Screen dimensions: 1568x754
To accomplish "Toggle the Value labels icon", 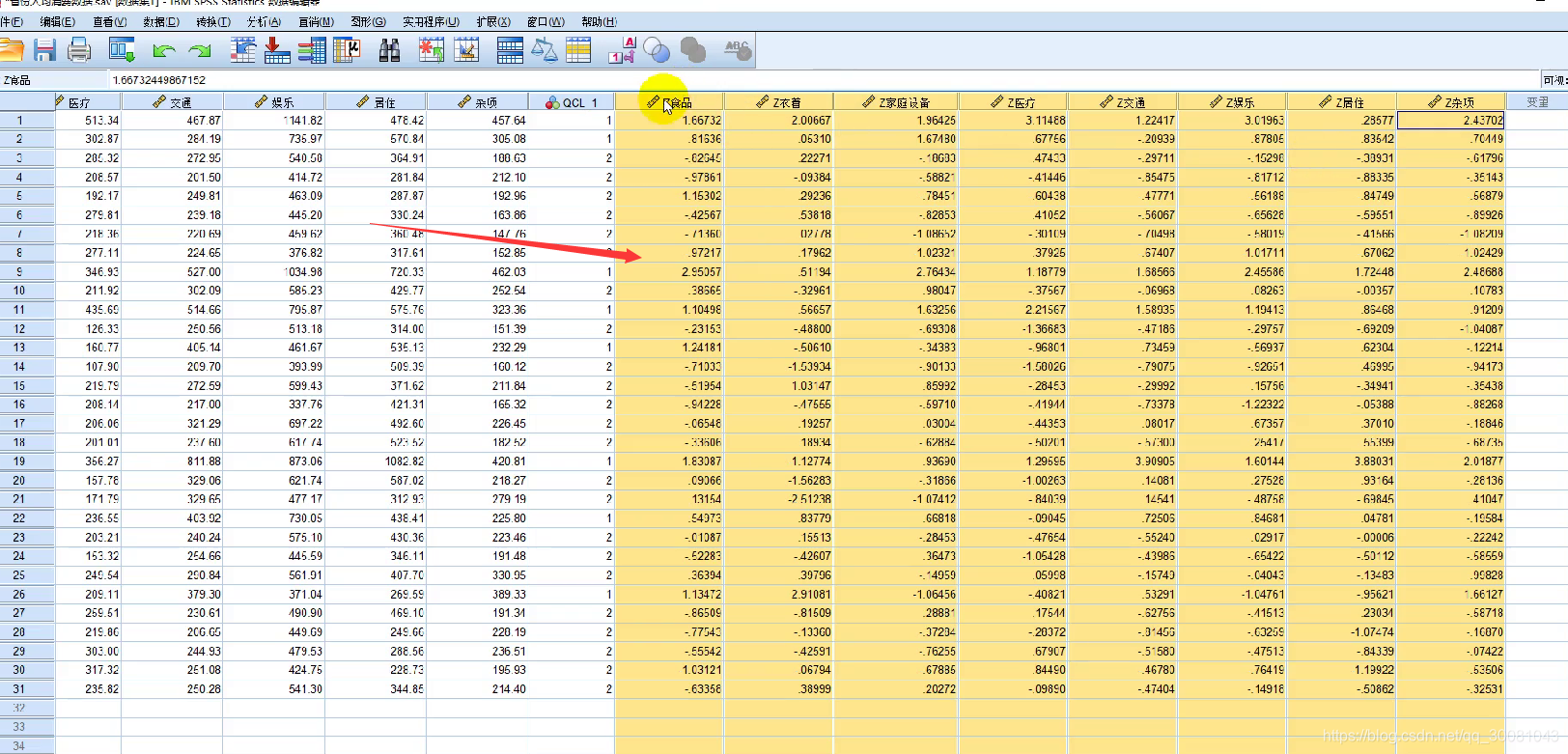I will tap(622, 50).
